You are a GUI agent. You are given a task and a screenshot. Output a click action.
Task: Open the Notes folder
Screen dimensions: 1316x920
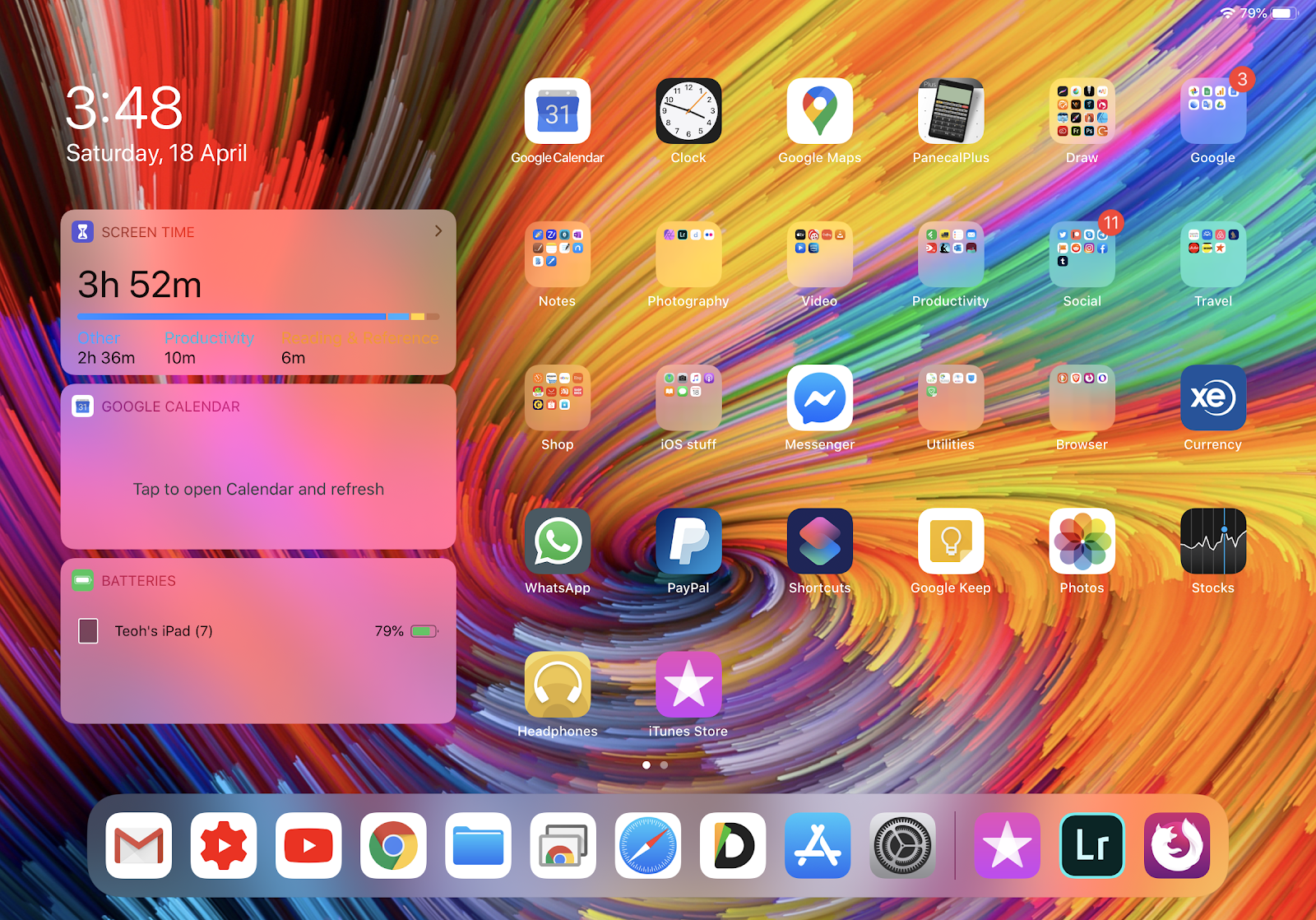pos(558,254)
